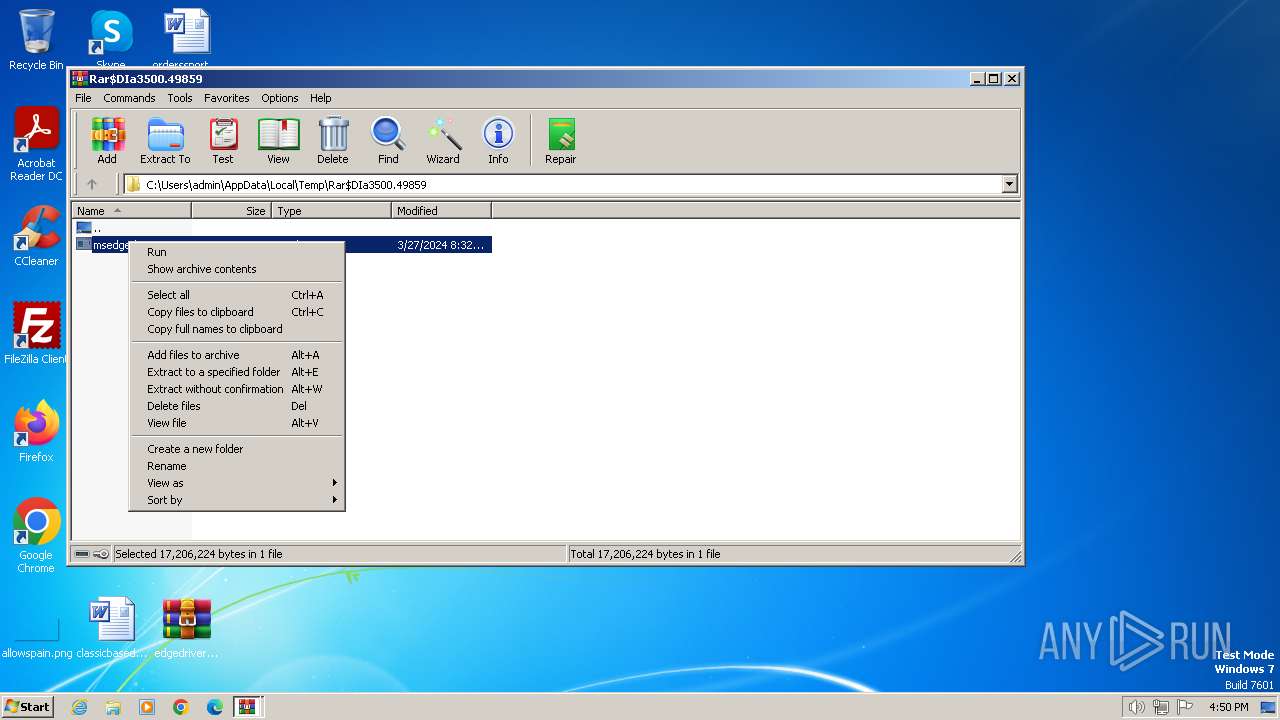Screen dimensions: 1280x720
Task: Click the Extract To toolbar icon
Action: pos(165,141)
